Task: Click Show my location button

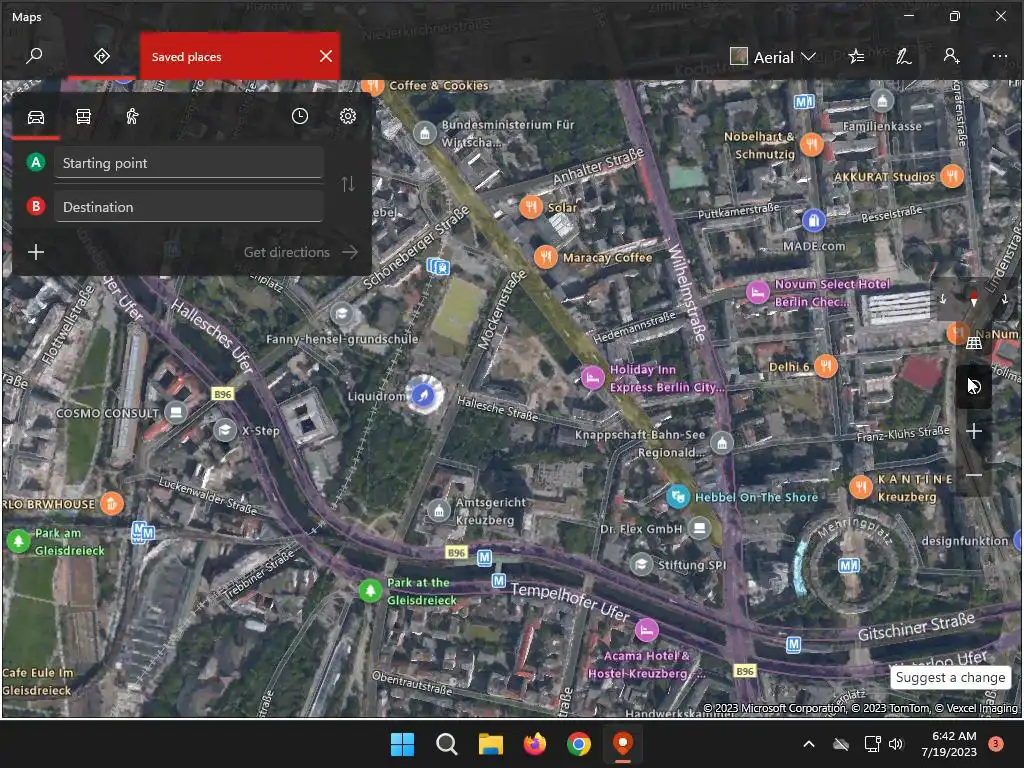Action: pos(974,387)
